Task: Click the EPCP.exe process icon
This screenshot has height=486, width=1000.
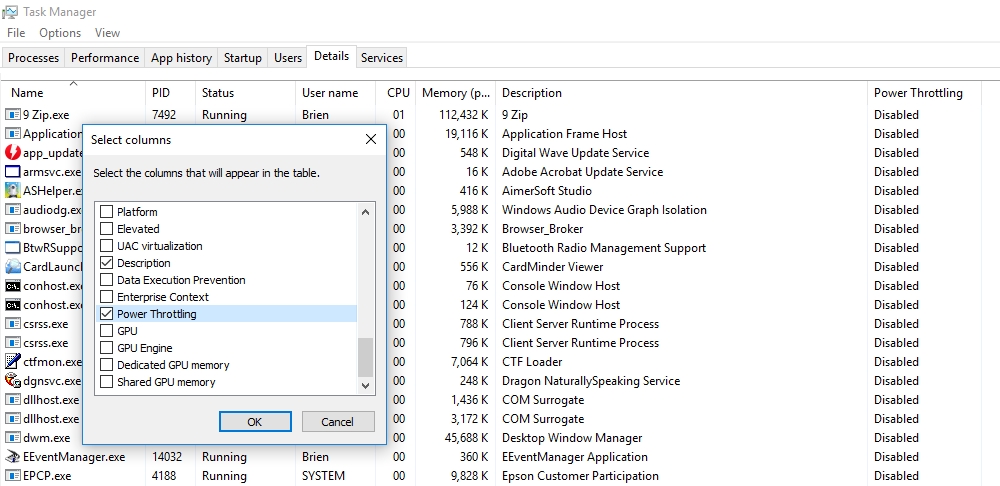Action: coord(13,476)
